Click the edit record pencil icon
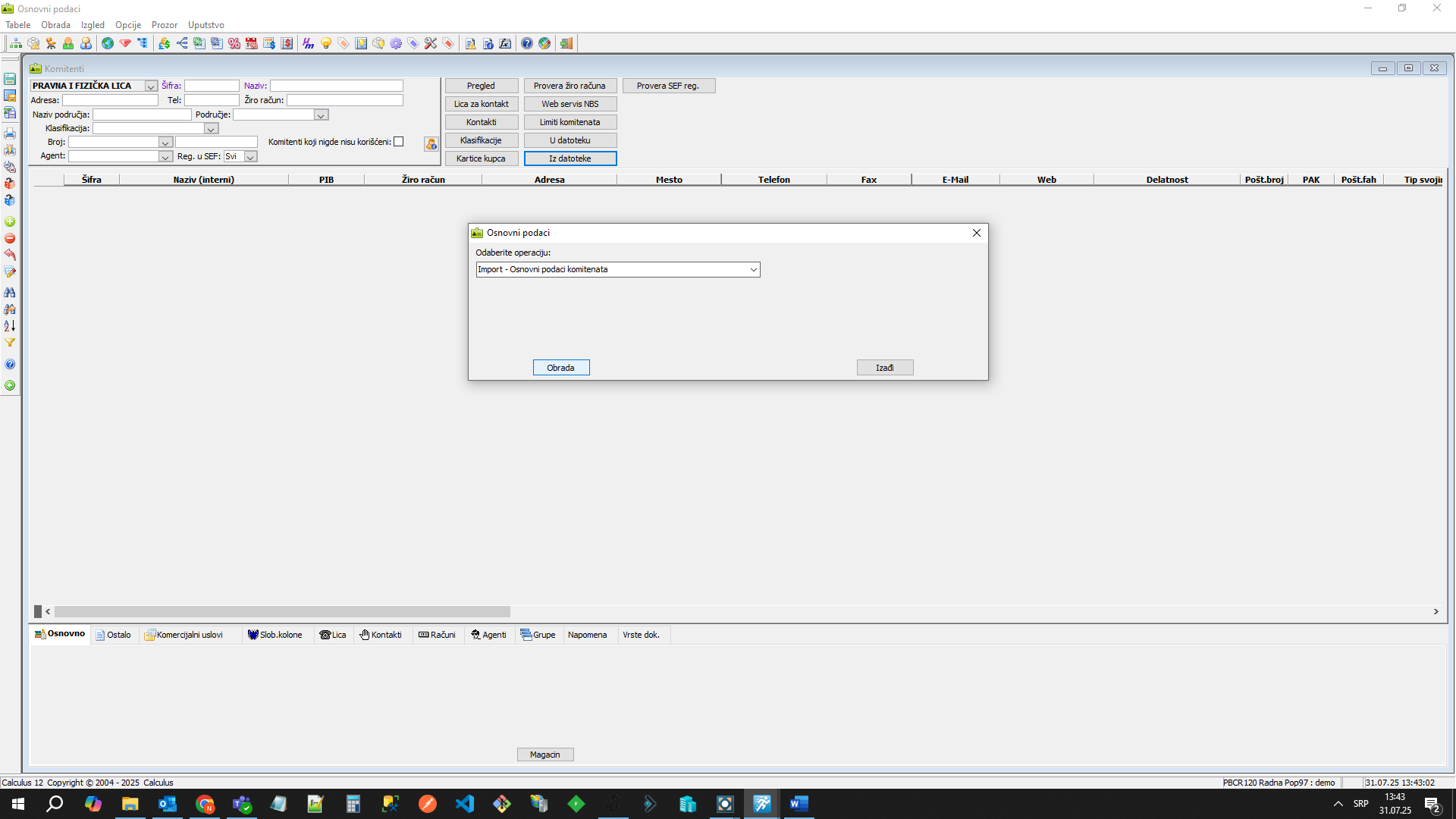 [x=10, y=272]
